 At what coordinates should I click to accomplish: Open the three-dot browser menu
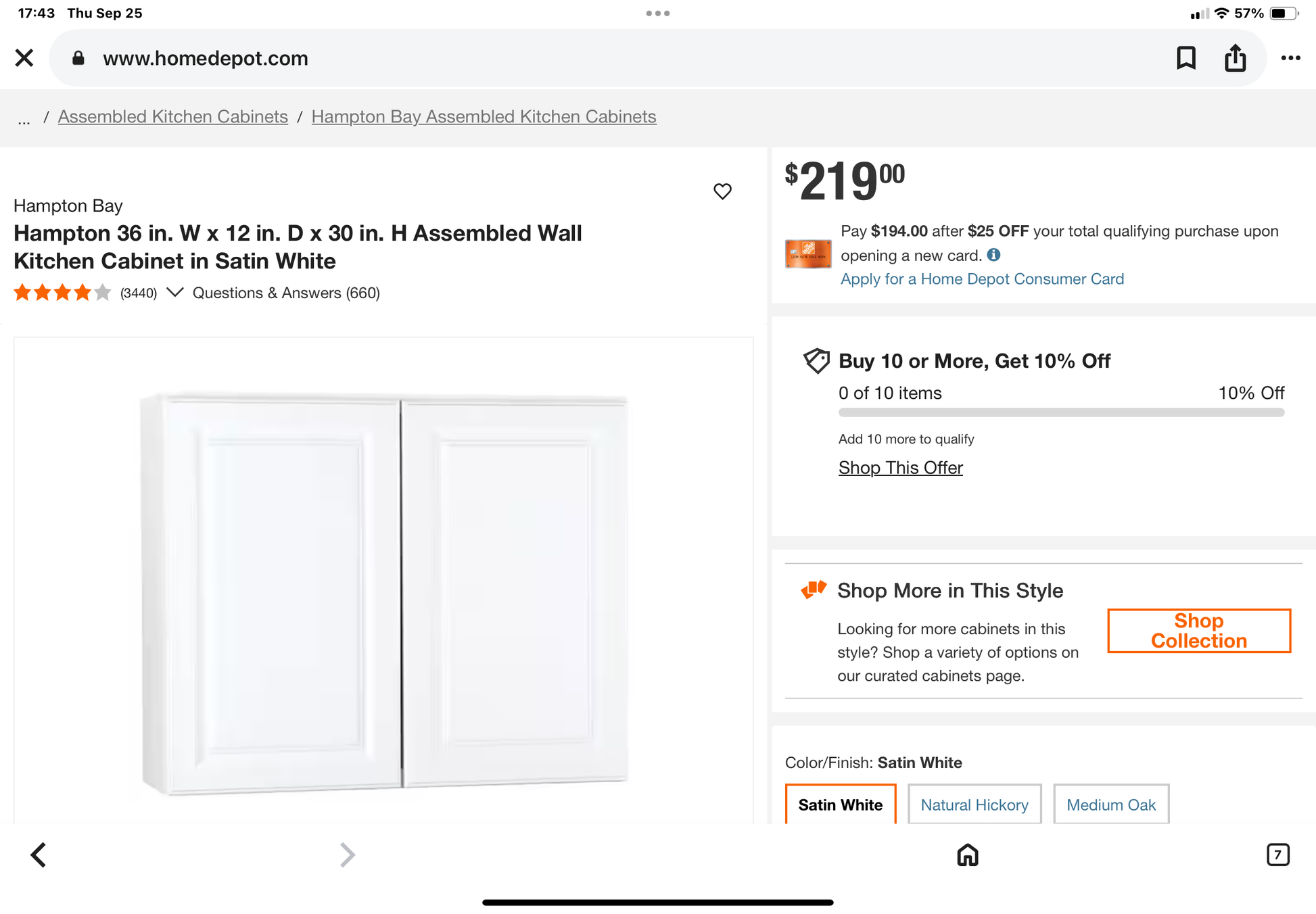tap(1290, 58)
